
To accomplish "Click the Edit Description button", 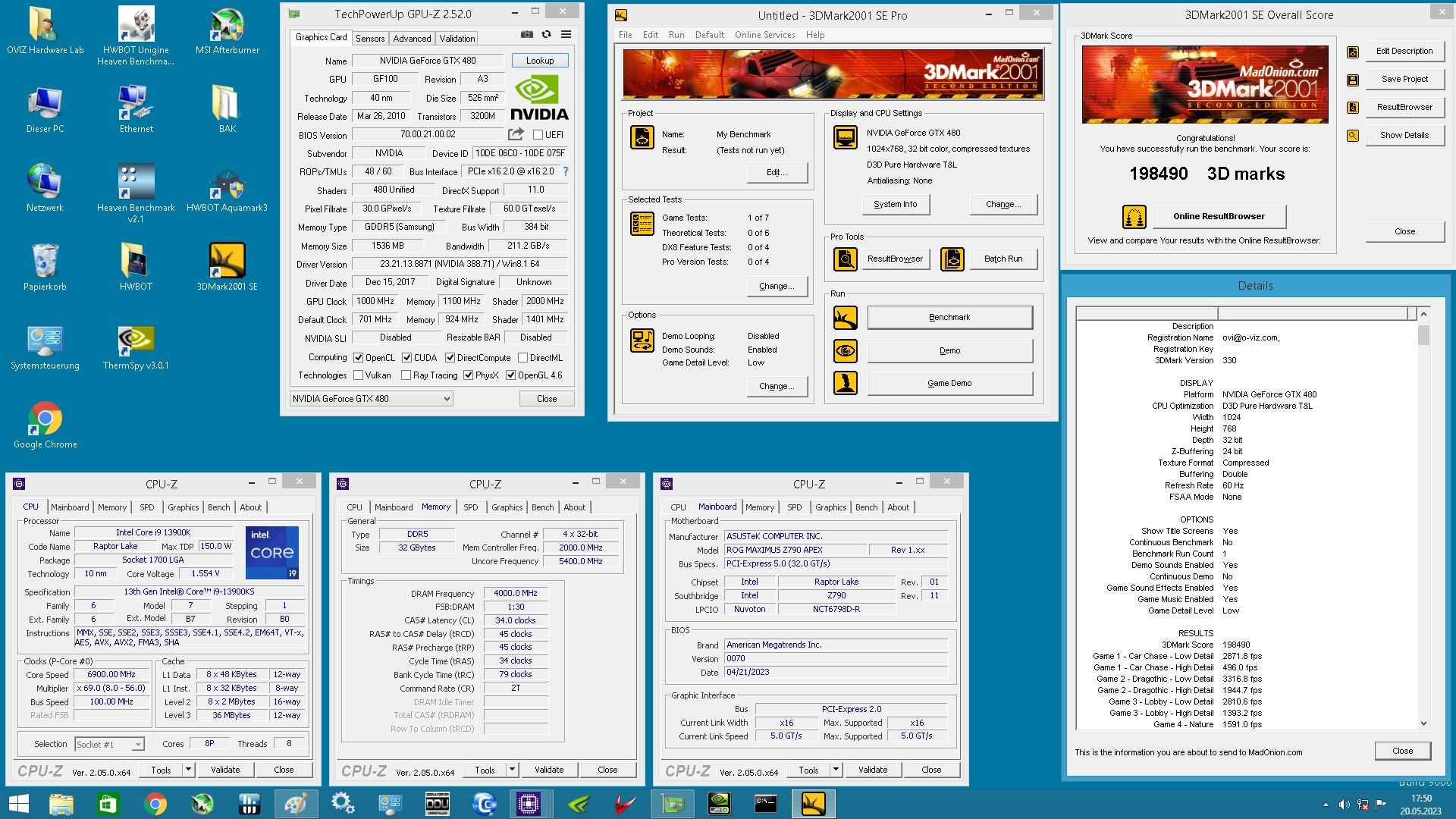I will coord(1404,52).
